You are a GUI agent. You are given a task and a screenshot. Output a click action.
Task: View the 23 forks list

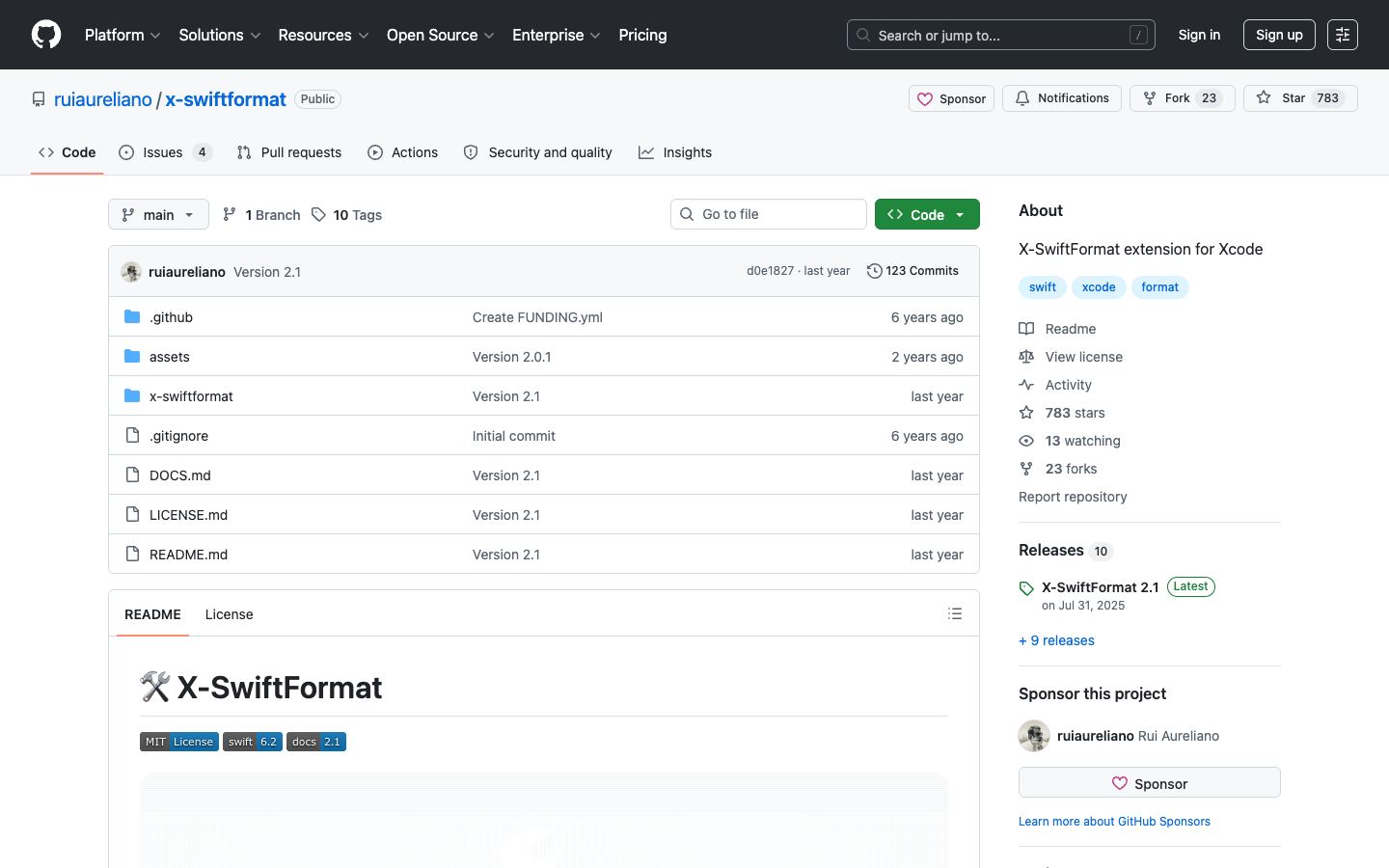pos(1059,469)
